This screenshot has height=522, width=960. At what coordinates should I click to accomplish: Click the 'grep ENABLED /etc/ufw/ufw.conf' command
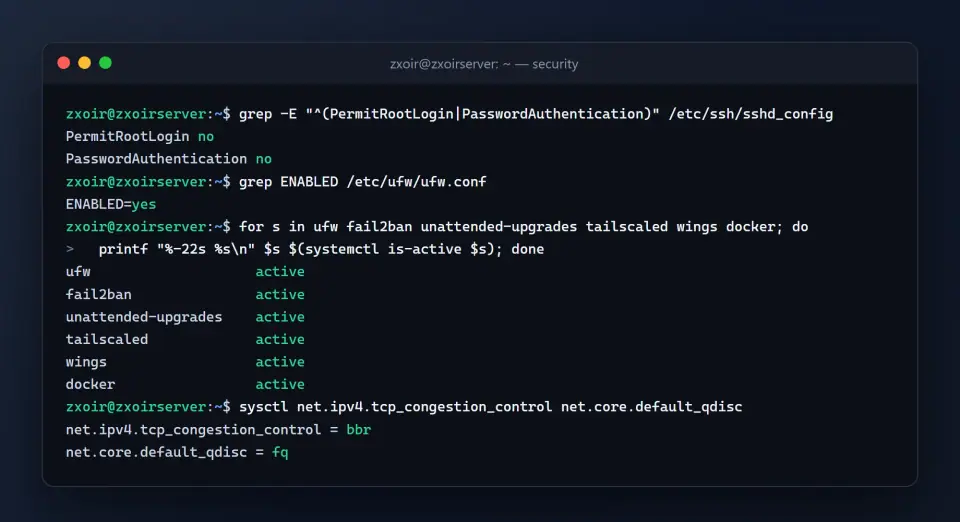[x=362, y=182]
